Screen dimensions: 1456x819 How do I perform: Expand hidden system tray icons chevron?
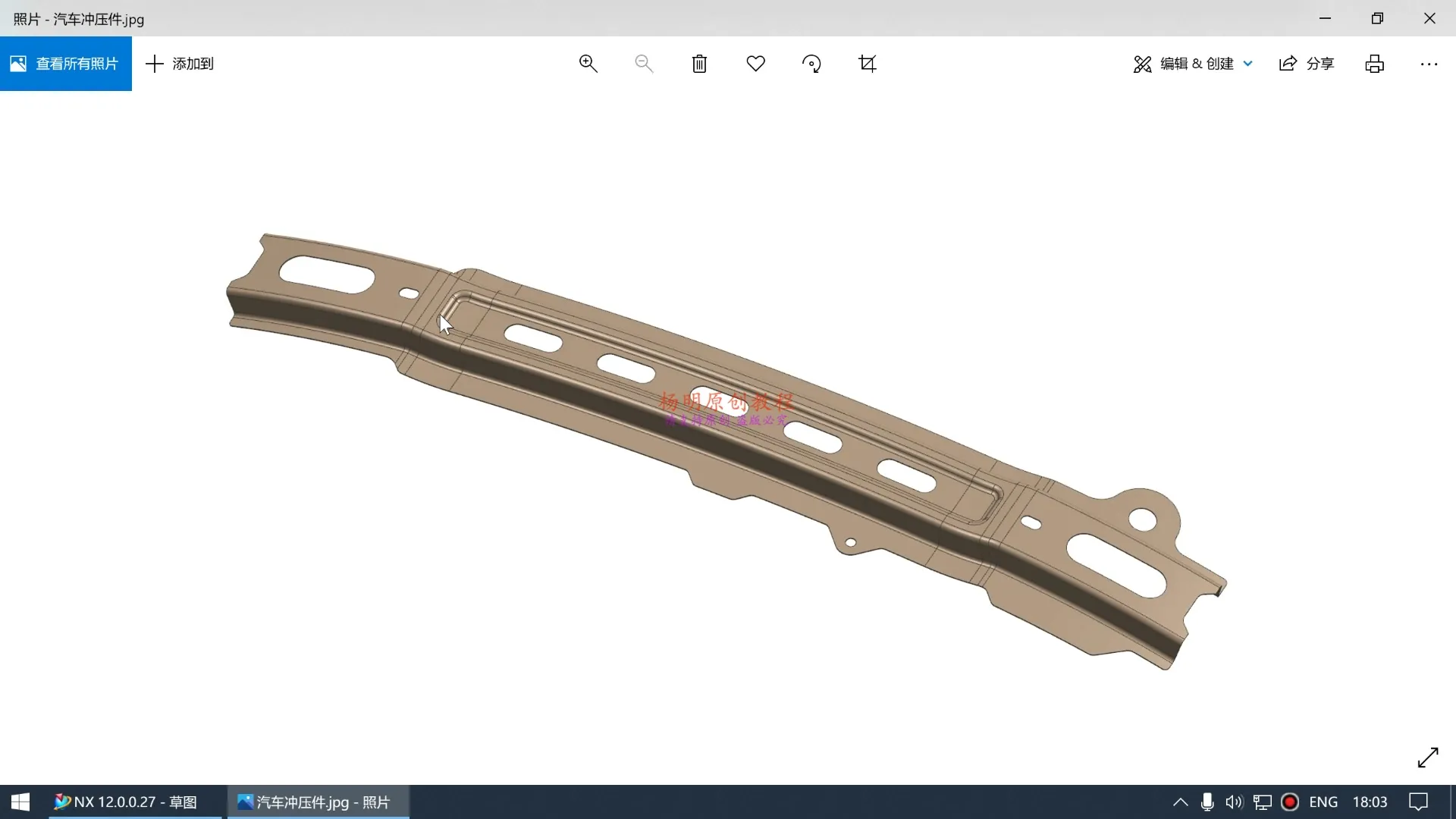click(1180, 802)
